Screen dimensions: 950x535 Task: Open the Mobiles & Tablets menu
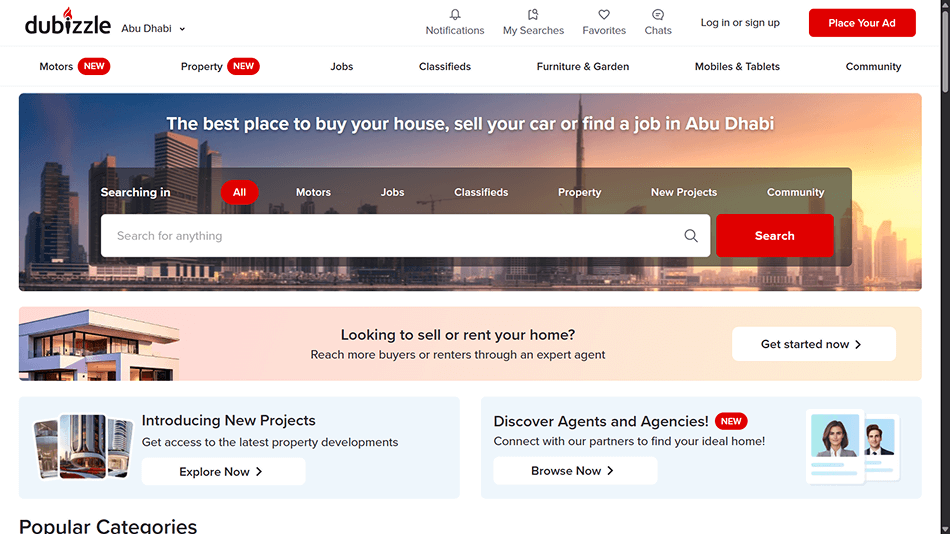click(x=737, y=67)
